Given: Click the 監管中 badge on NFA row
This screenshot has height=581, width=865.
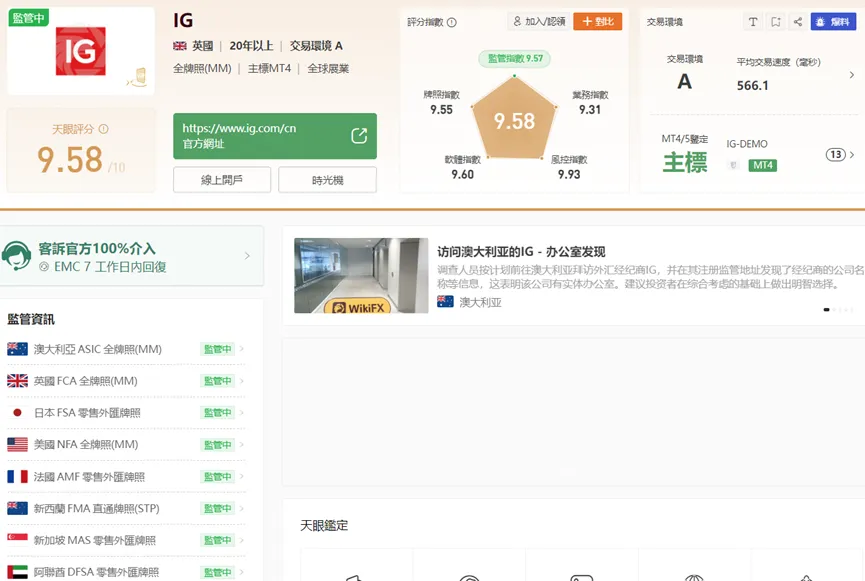Looking at the screenshot, I should click(x=217, y=445).
